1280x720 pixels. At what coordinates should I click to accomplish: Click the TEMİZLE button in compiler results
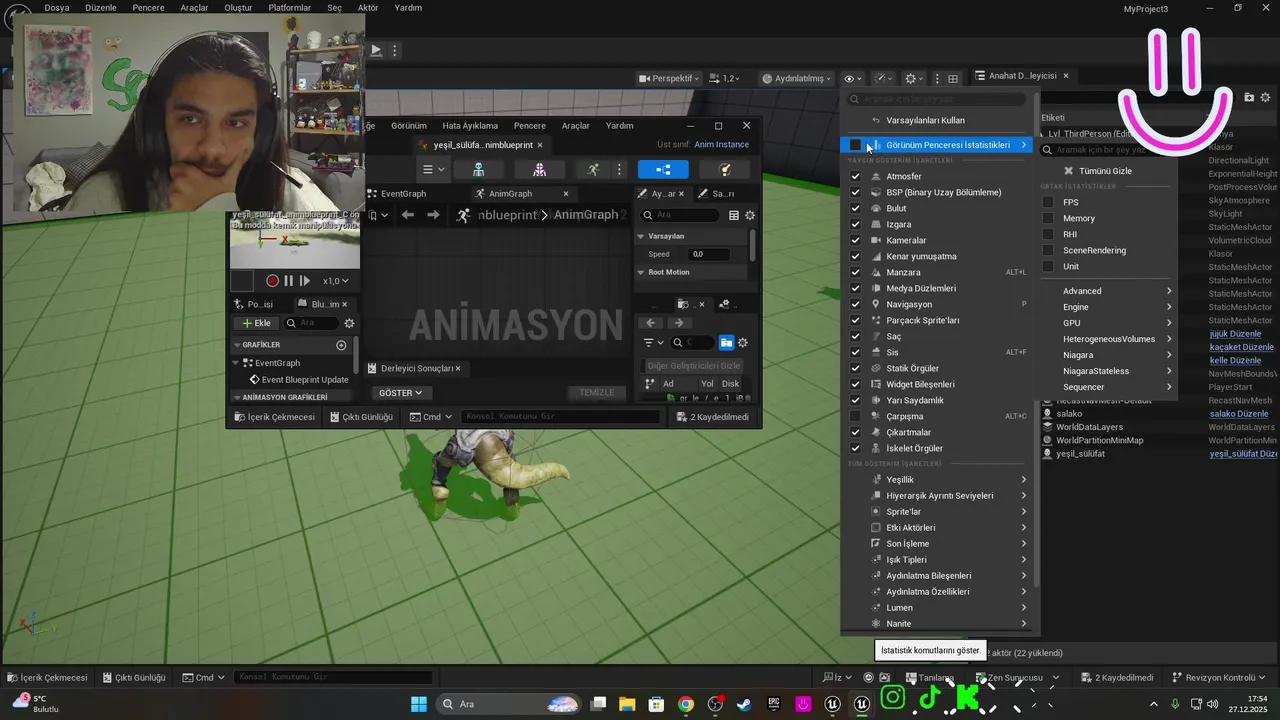pos(597,393)
